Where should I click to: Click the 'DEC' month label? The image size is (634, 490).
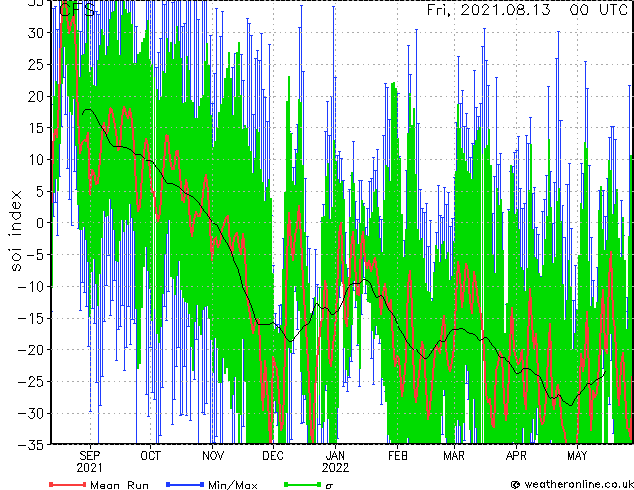tap(273, 456)
